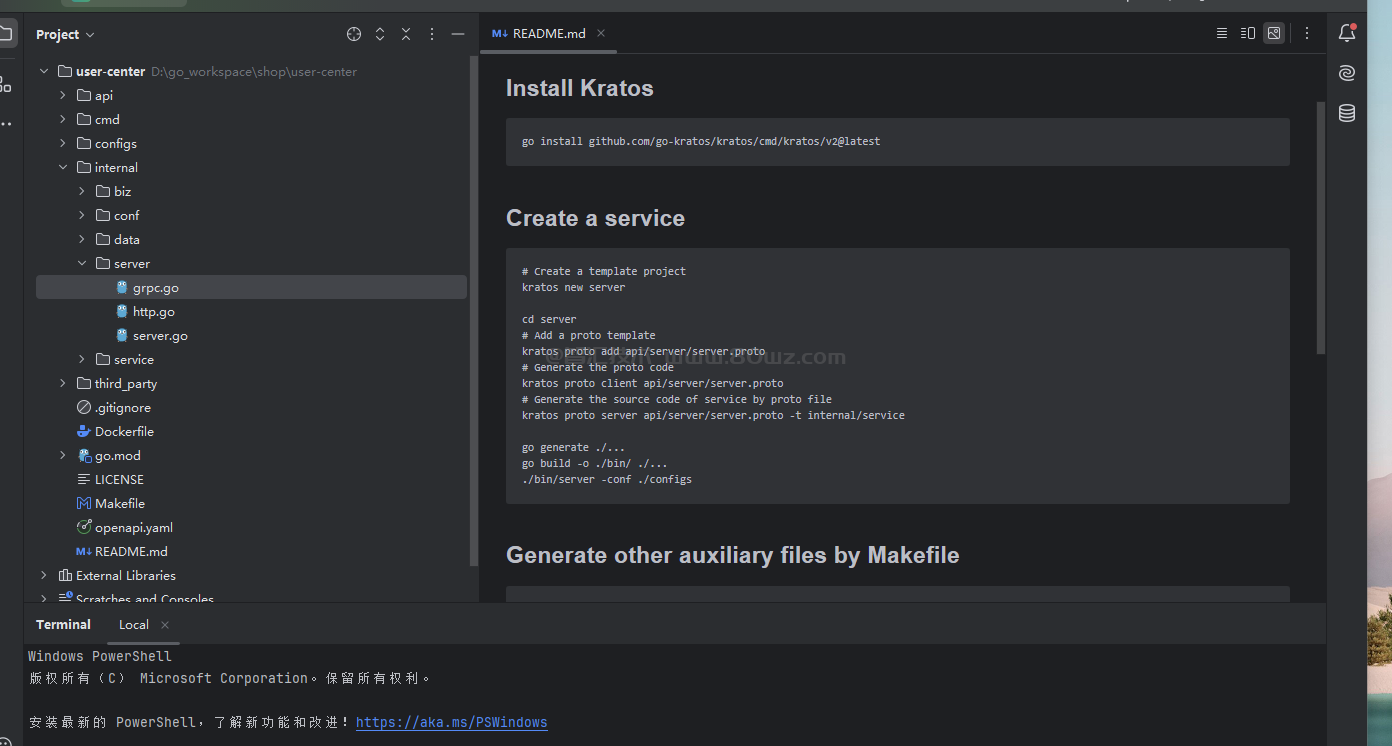Collapse the server folder

(x=82, y=264)
